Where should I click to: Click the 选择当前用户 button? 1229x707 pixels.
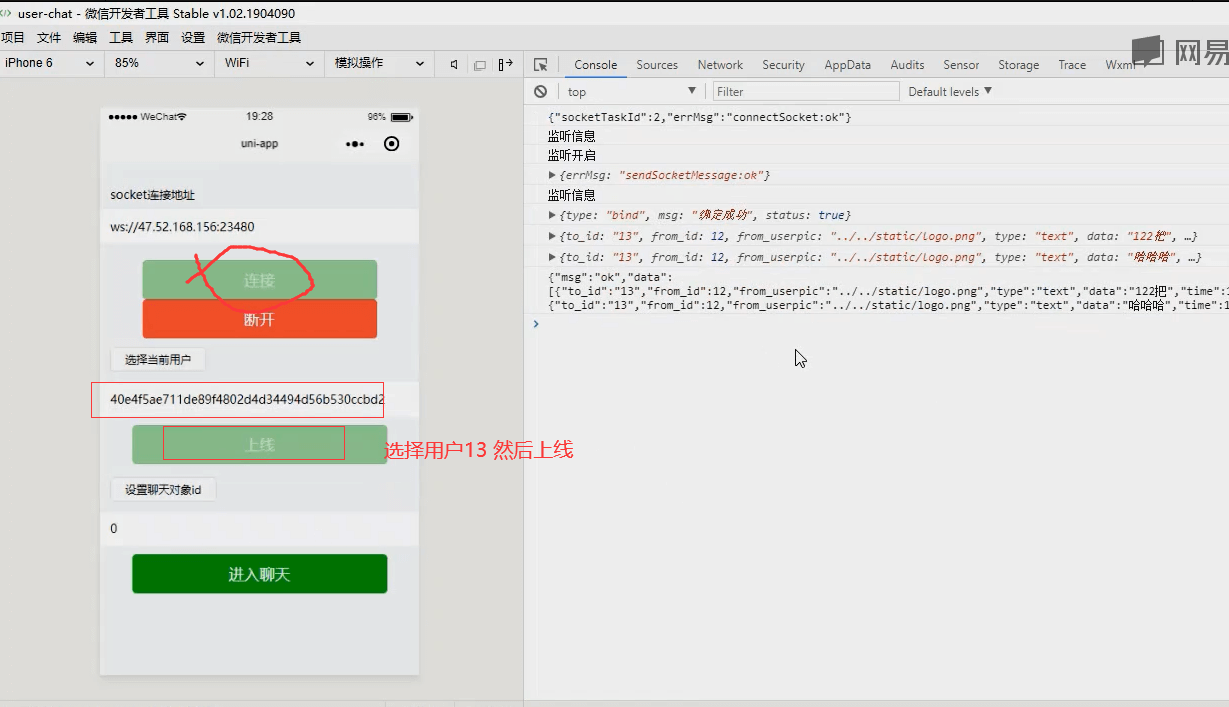[x=158, y=359]
